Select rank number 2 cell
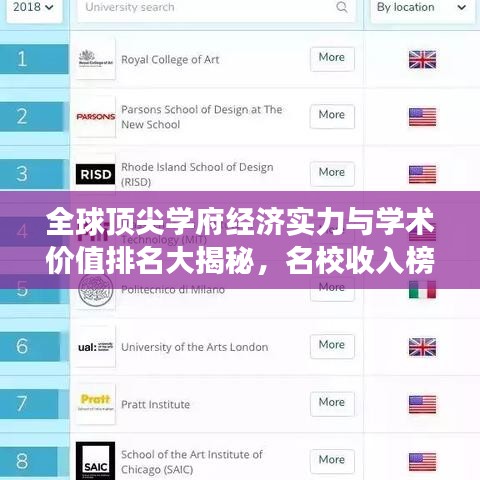This screenshot has height=480, width=480. [x=32, y=117]
